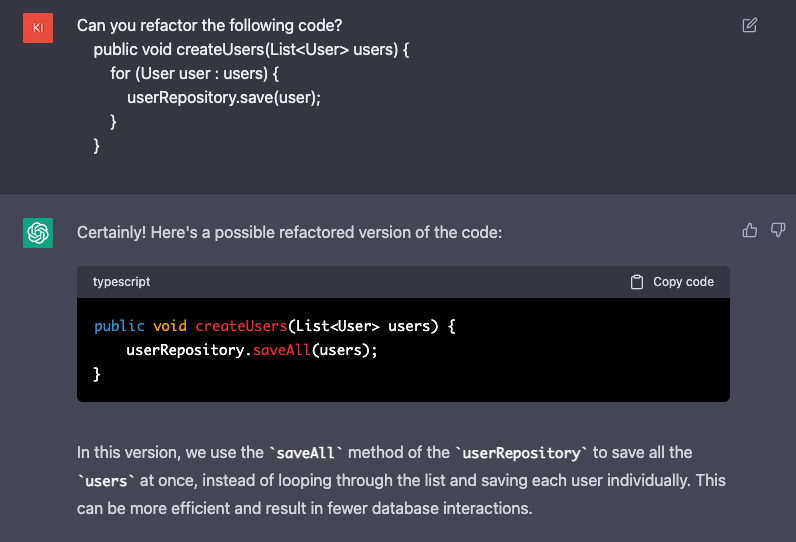Click 'can be more efficient and result' sentence

(305, 509)
